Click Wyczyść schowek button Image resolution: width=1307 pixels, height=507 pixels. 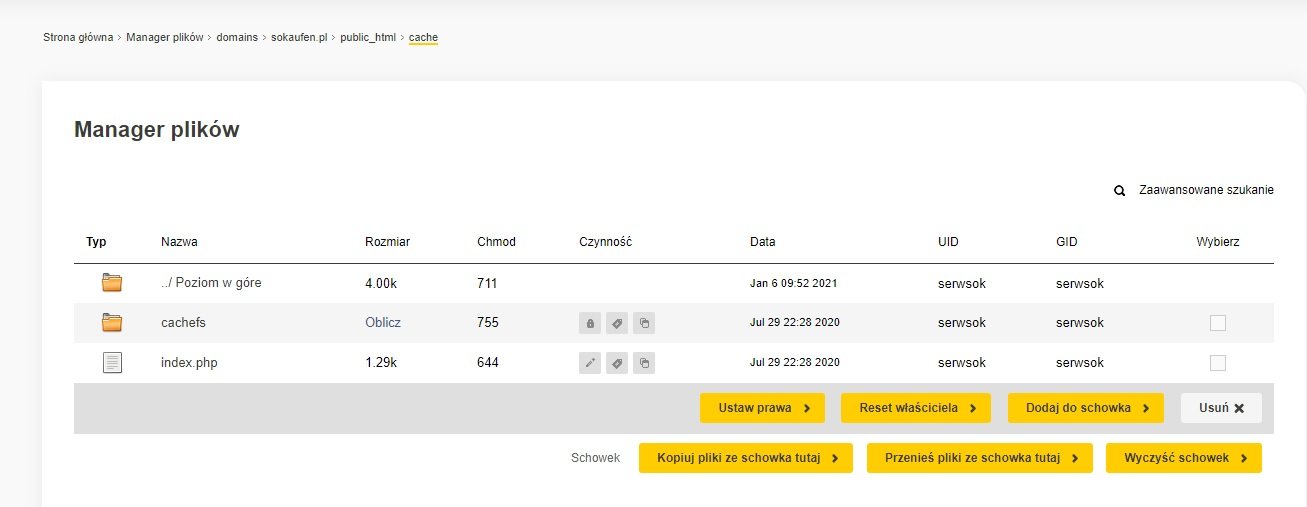pyautogui.click(x=1183, y=458)
